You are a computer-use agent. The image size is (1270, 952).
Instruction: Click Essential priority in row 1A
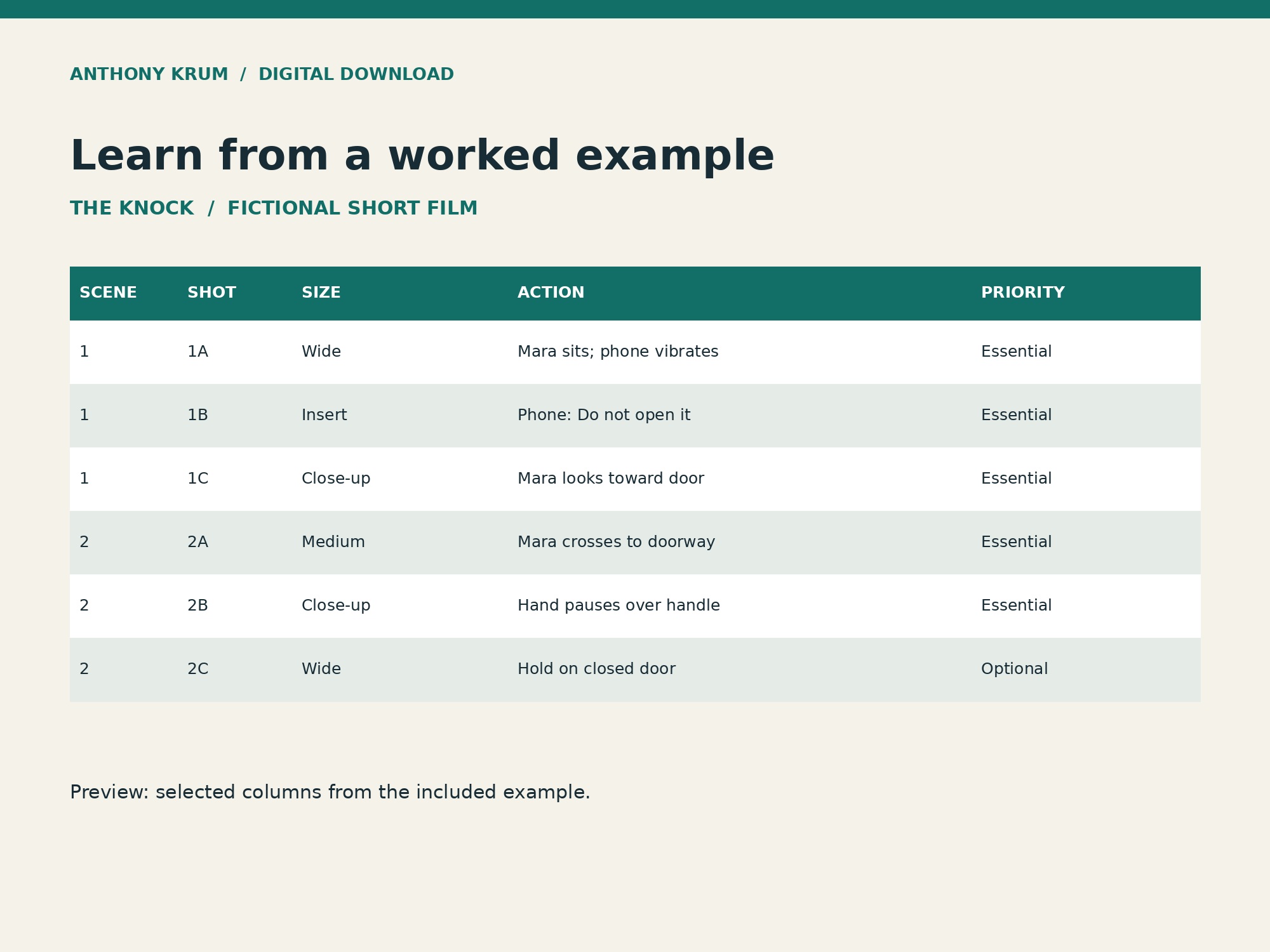pyautogui.click(x=1016, y=352)
